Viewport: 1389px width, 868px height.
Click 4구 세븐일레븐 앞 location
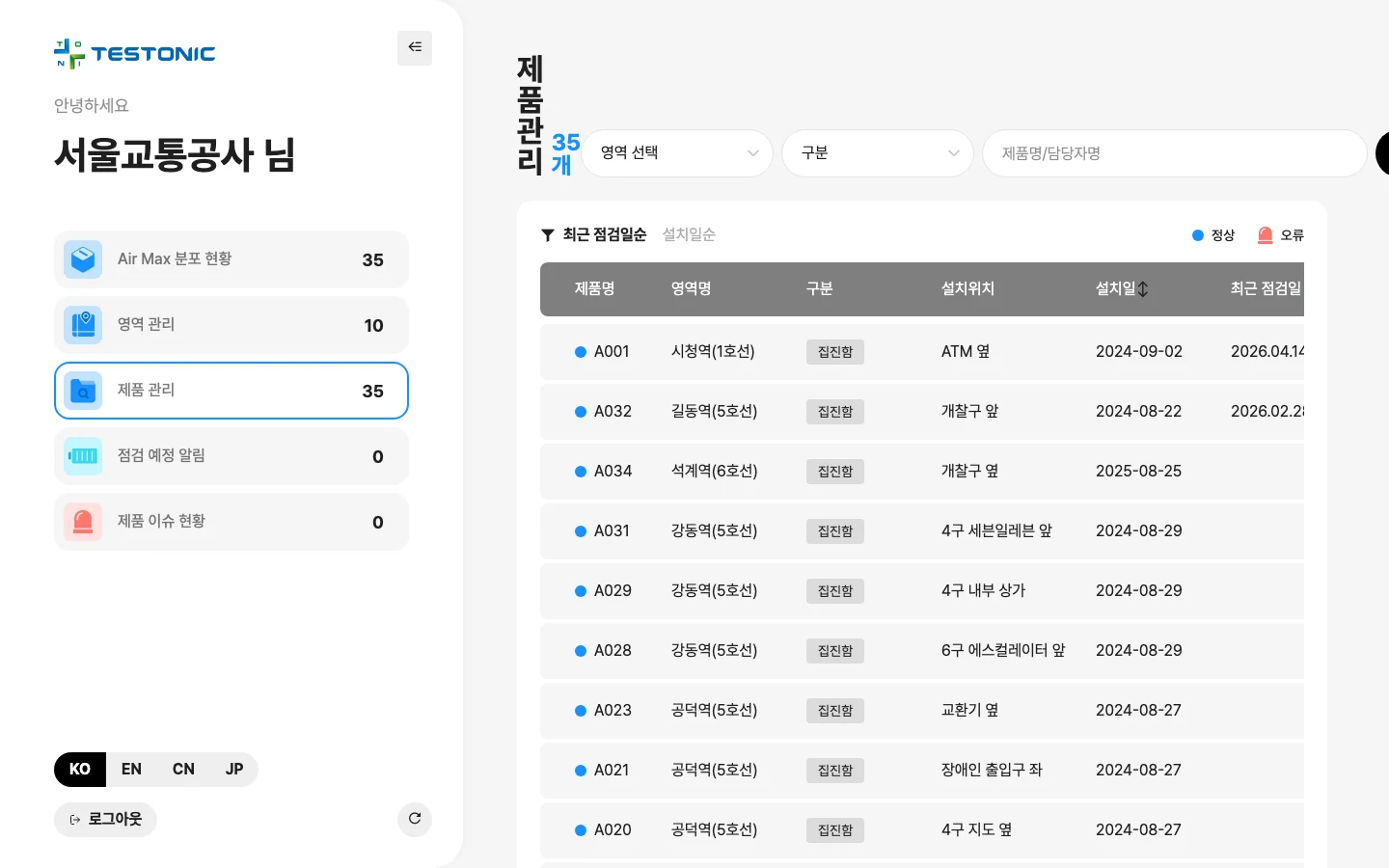[x=996, y=531]
